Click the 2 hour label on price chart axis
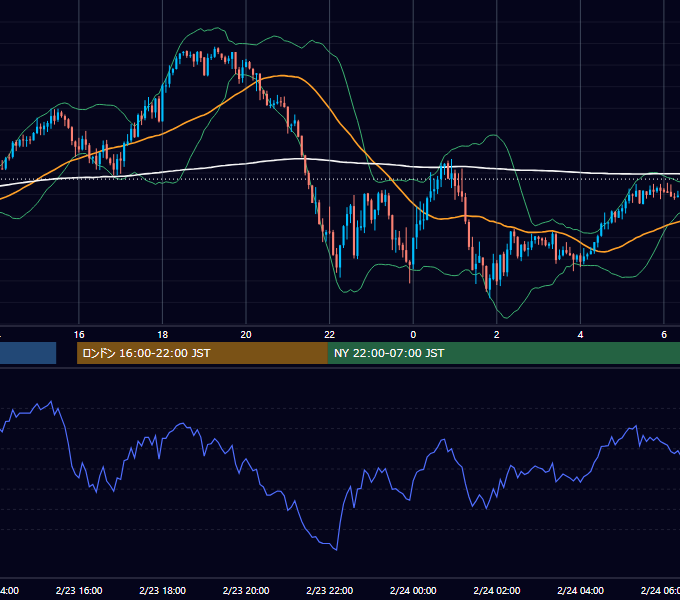Screen dimensions: 680x600 coord(497,335)
